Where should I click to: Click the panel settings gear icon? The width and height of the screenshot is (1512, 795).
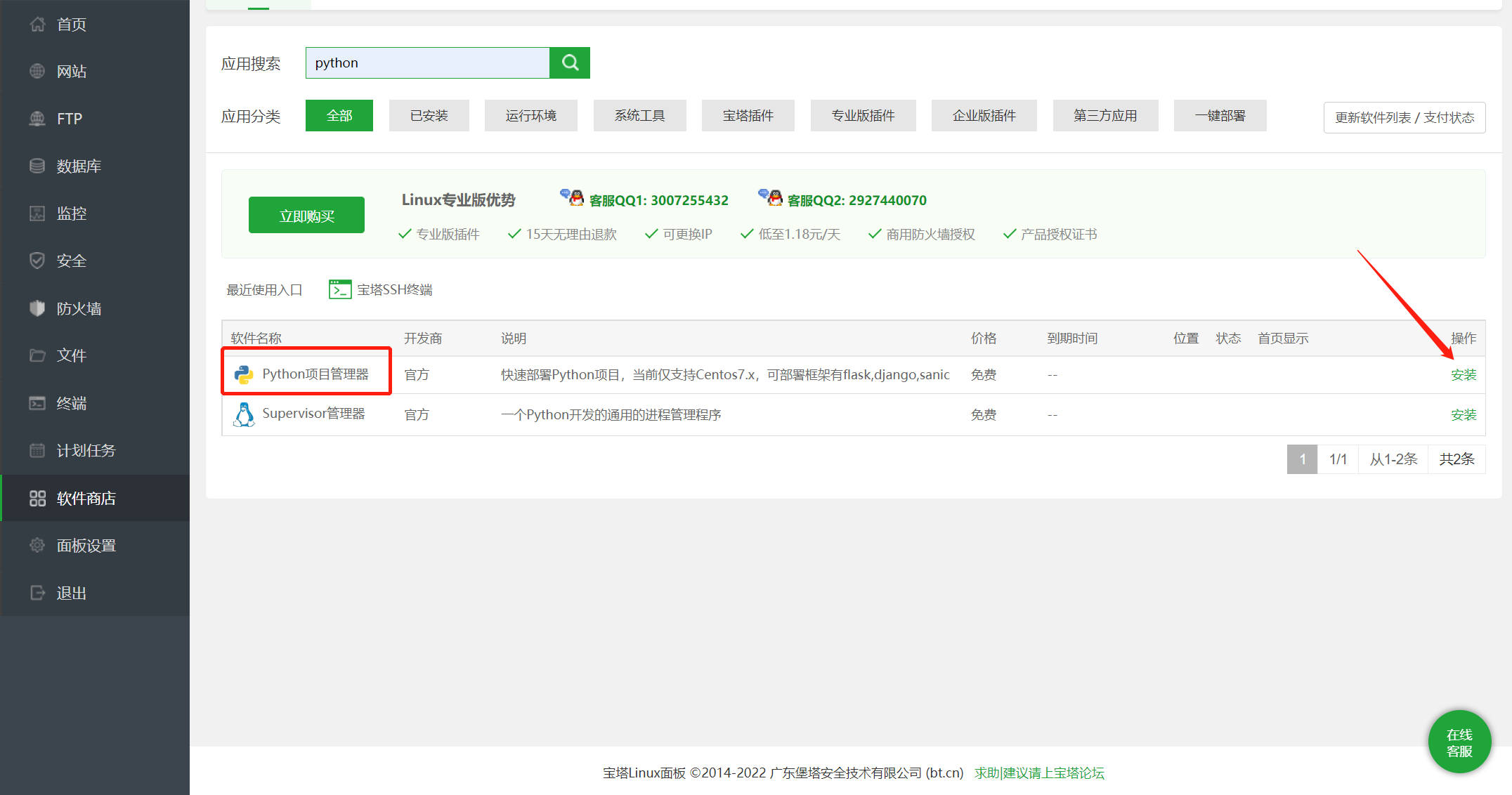click(37, 545)
